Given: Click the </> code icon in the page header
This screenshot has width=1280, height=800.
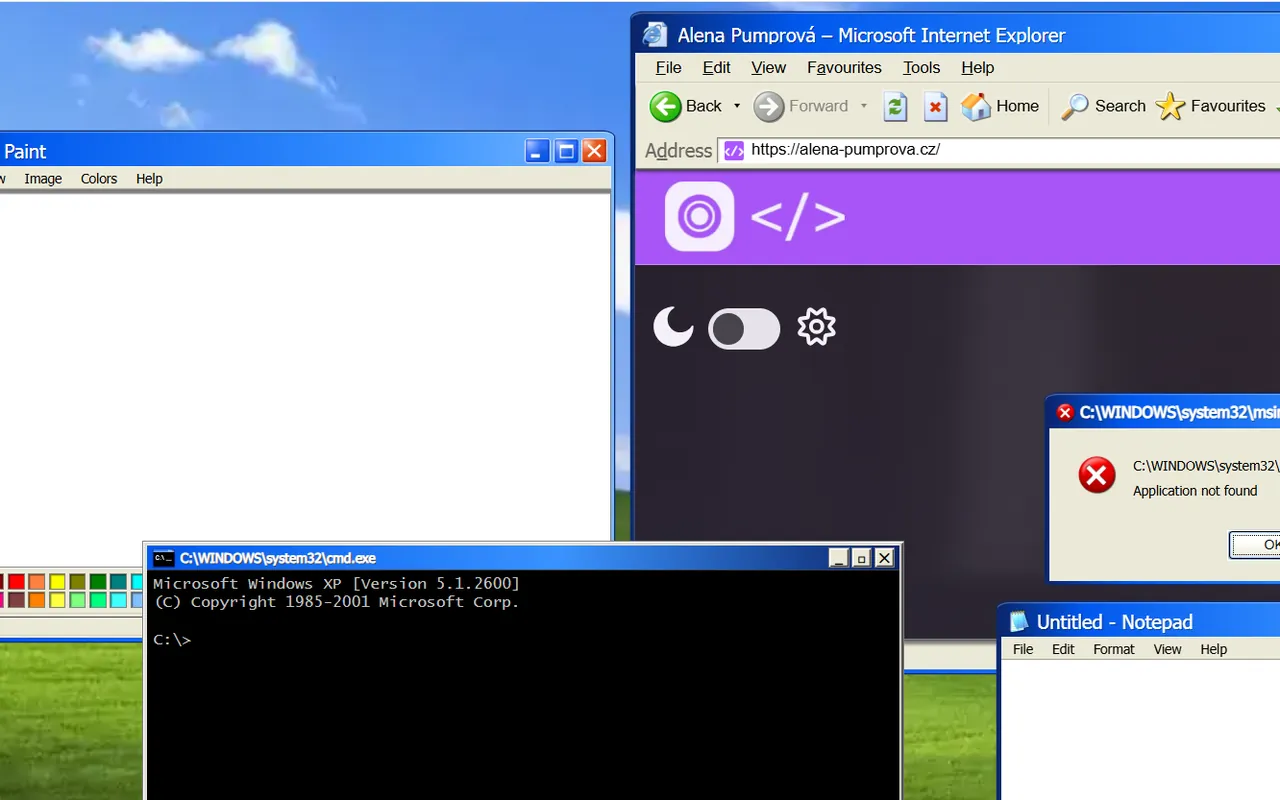Looking at the screenshot, I should pyautogui.click(x=797, y=217).
